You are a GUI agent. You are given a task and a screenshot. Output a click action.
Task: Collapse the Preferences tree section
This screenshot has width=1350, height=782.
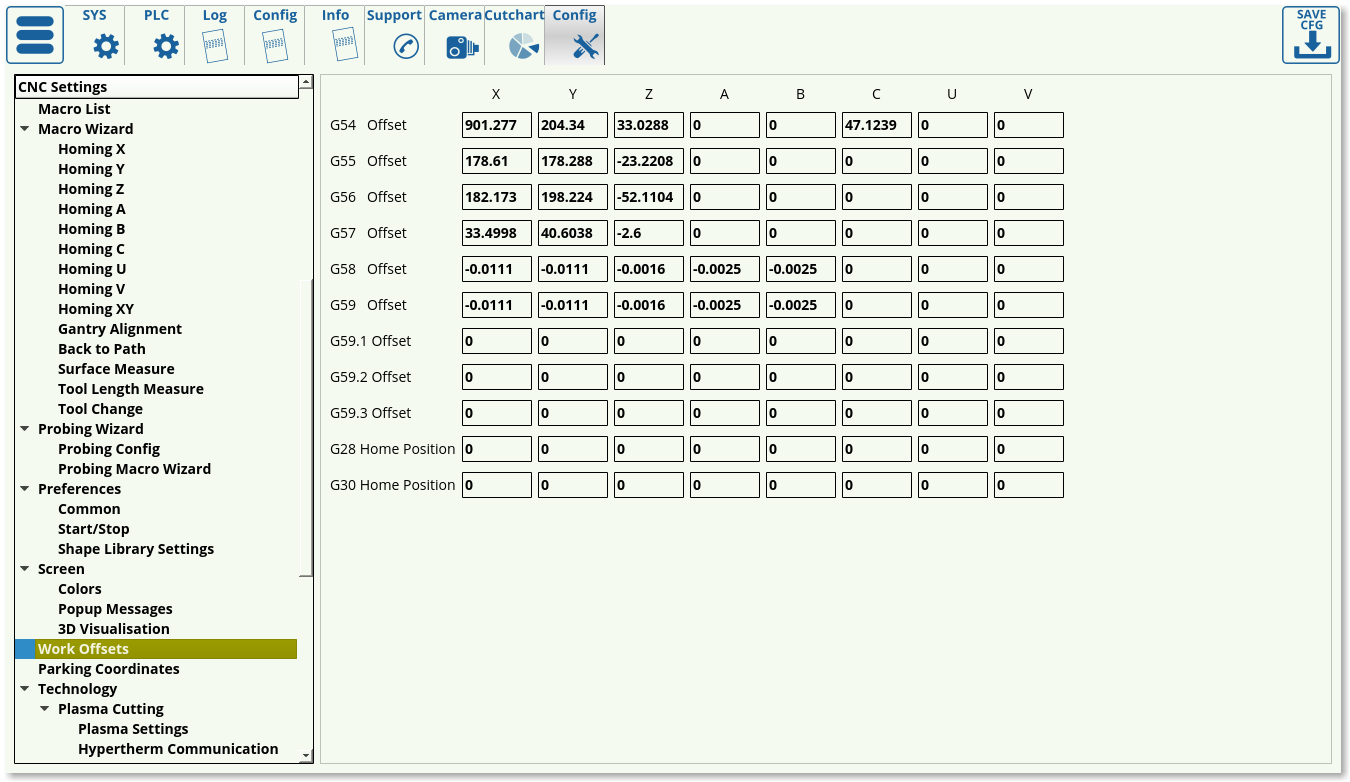(25, 489)
